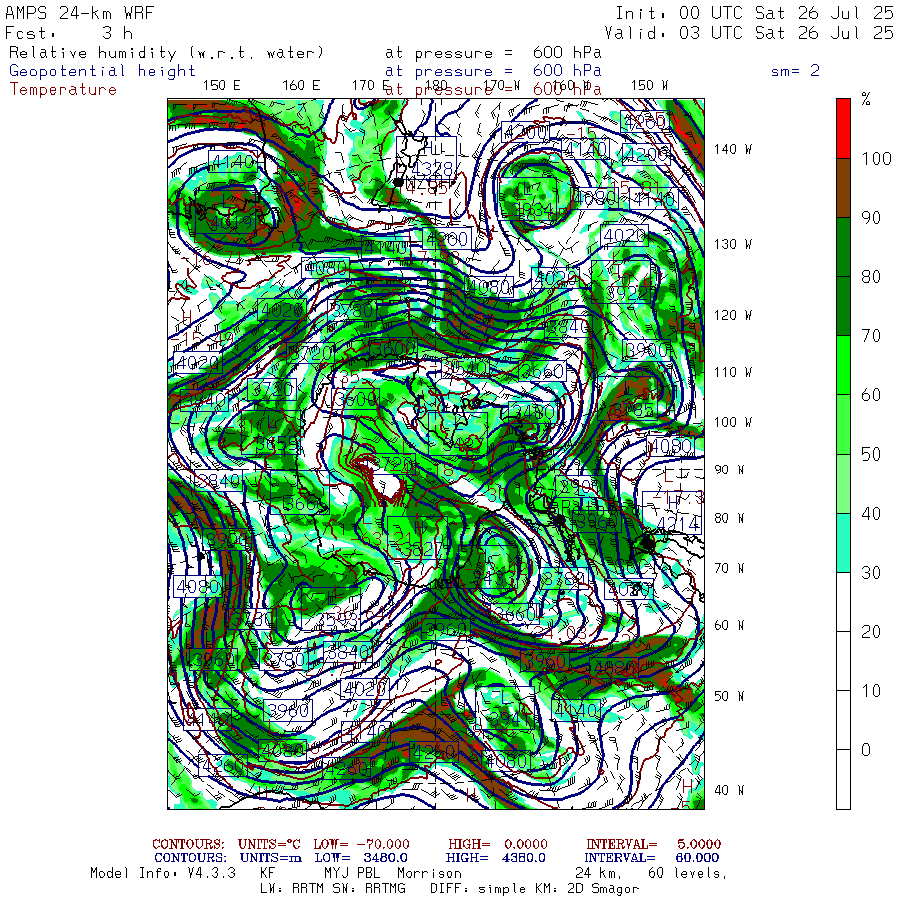900x900 pixels.
Task: Click the light green 40–50% colorbar segment
Action: 843,483
